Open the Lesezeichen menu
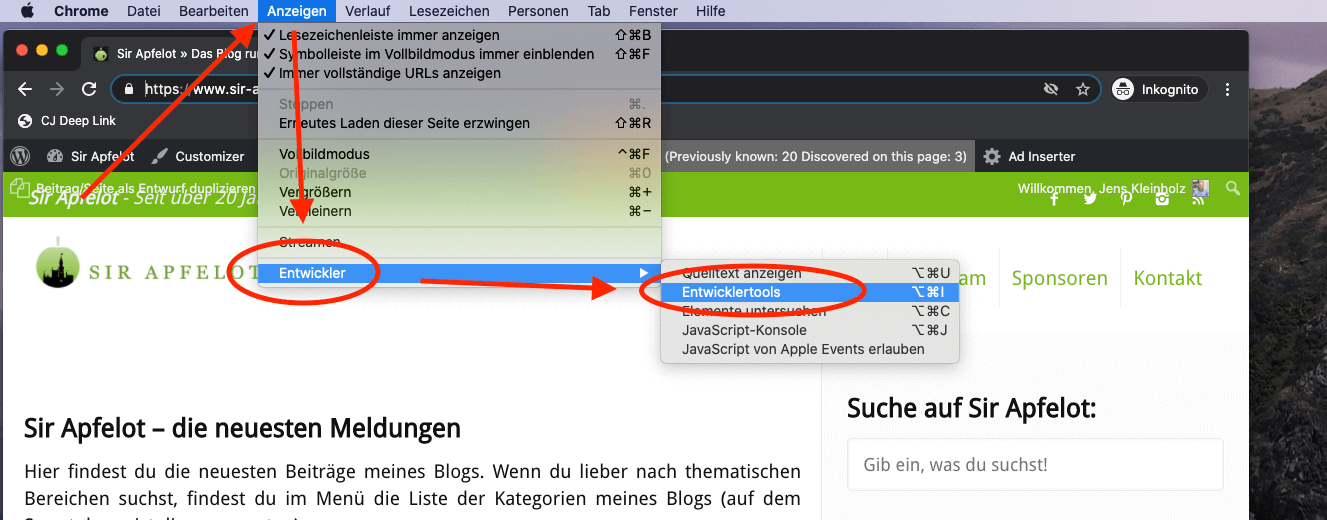This screenshot has height=520, width=1327. coord(450,11)
